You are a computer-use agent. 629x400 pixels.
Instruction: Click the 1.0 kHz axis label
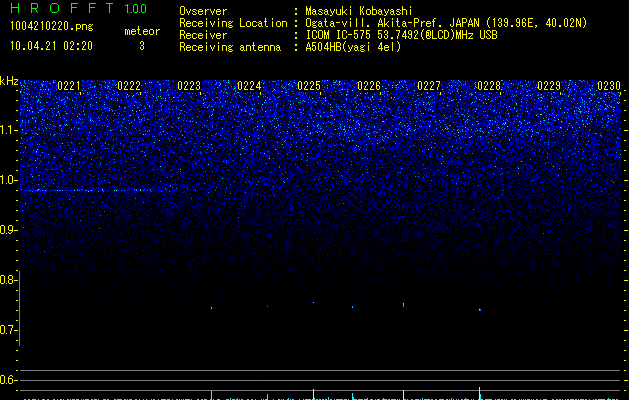[8, 180]
